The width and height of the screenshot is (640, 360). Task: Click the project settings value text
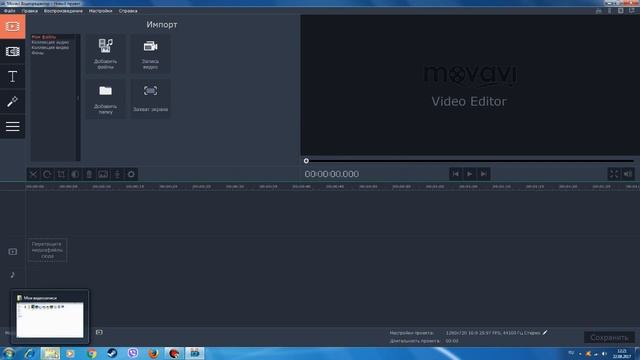[x=493, y=333]
